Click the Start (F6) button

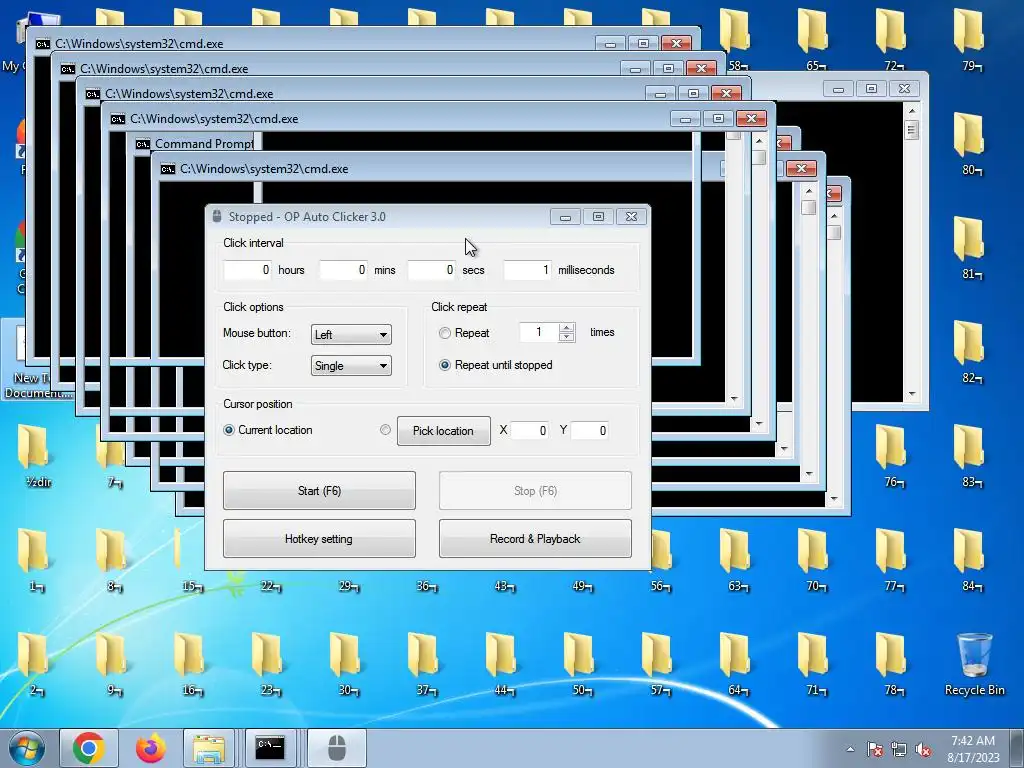point(319,490)
